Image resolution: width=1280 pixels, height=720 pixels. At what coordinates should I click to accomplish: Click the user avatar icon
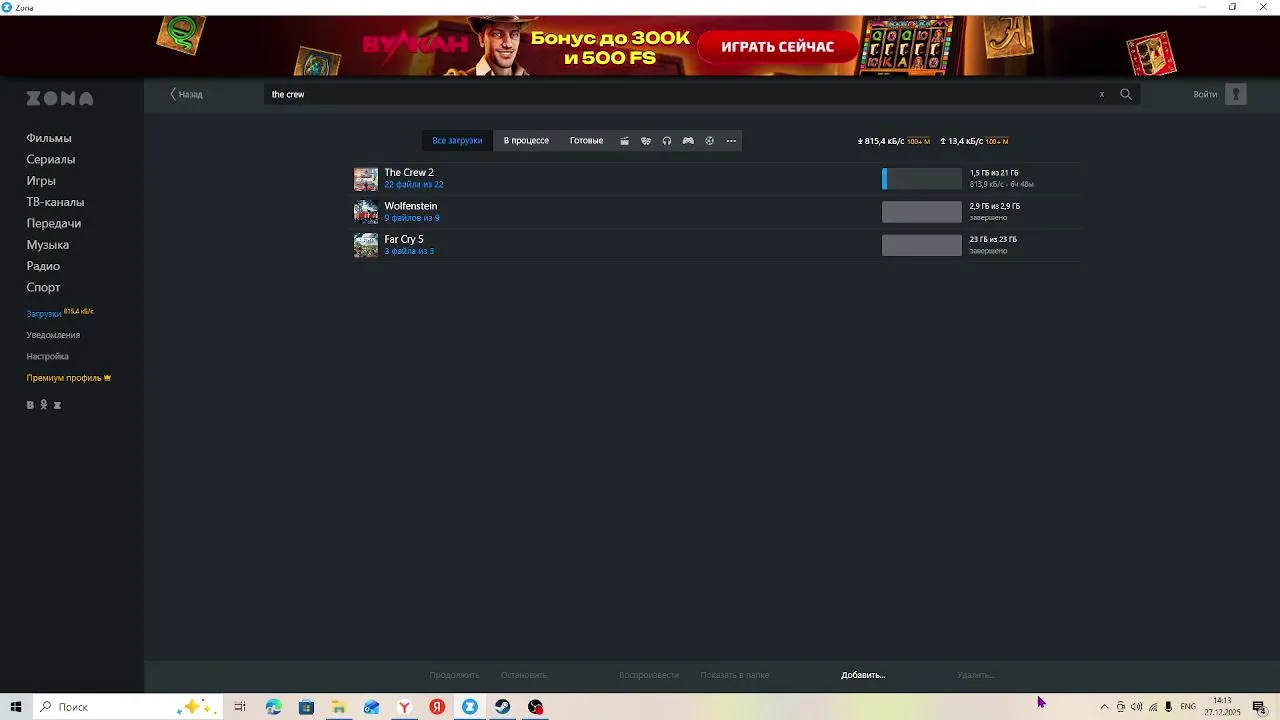coord(1236,94)
